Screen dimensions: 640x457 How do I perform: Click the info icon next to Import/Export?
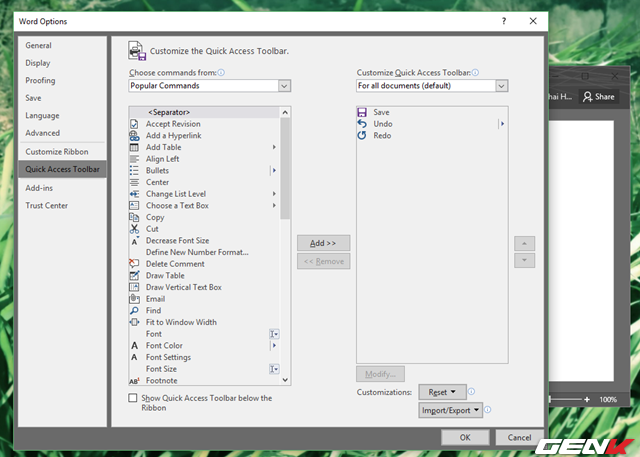488,410
